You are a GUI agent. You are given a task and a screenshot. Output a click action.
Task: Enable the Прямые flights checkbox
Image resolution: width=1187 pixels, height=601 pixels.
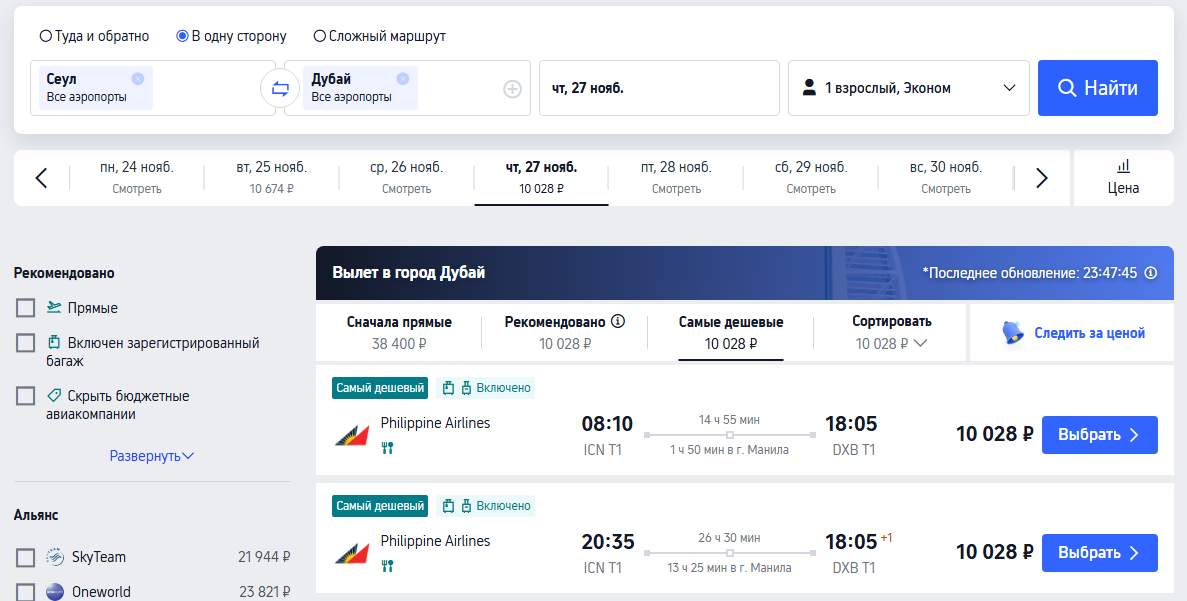coord(26,308)
